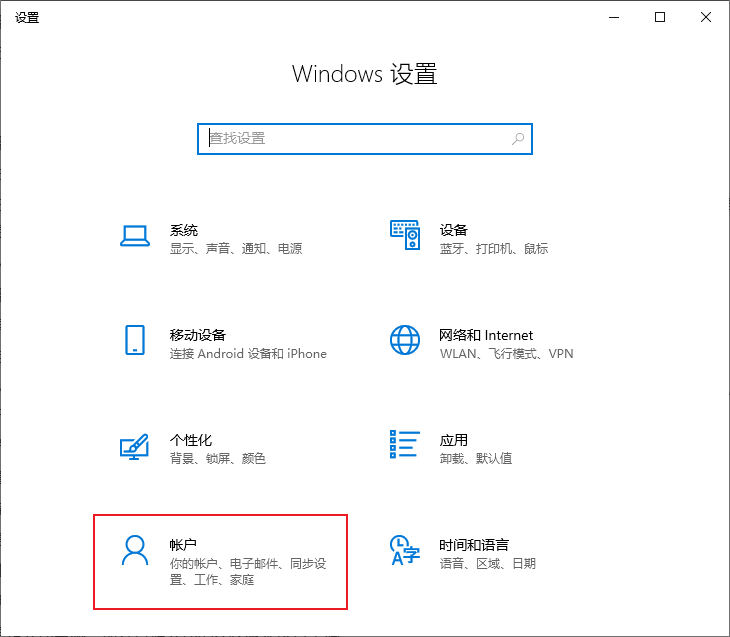Focus the 查找设置 search field

[365, 139]
